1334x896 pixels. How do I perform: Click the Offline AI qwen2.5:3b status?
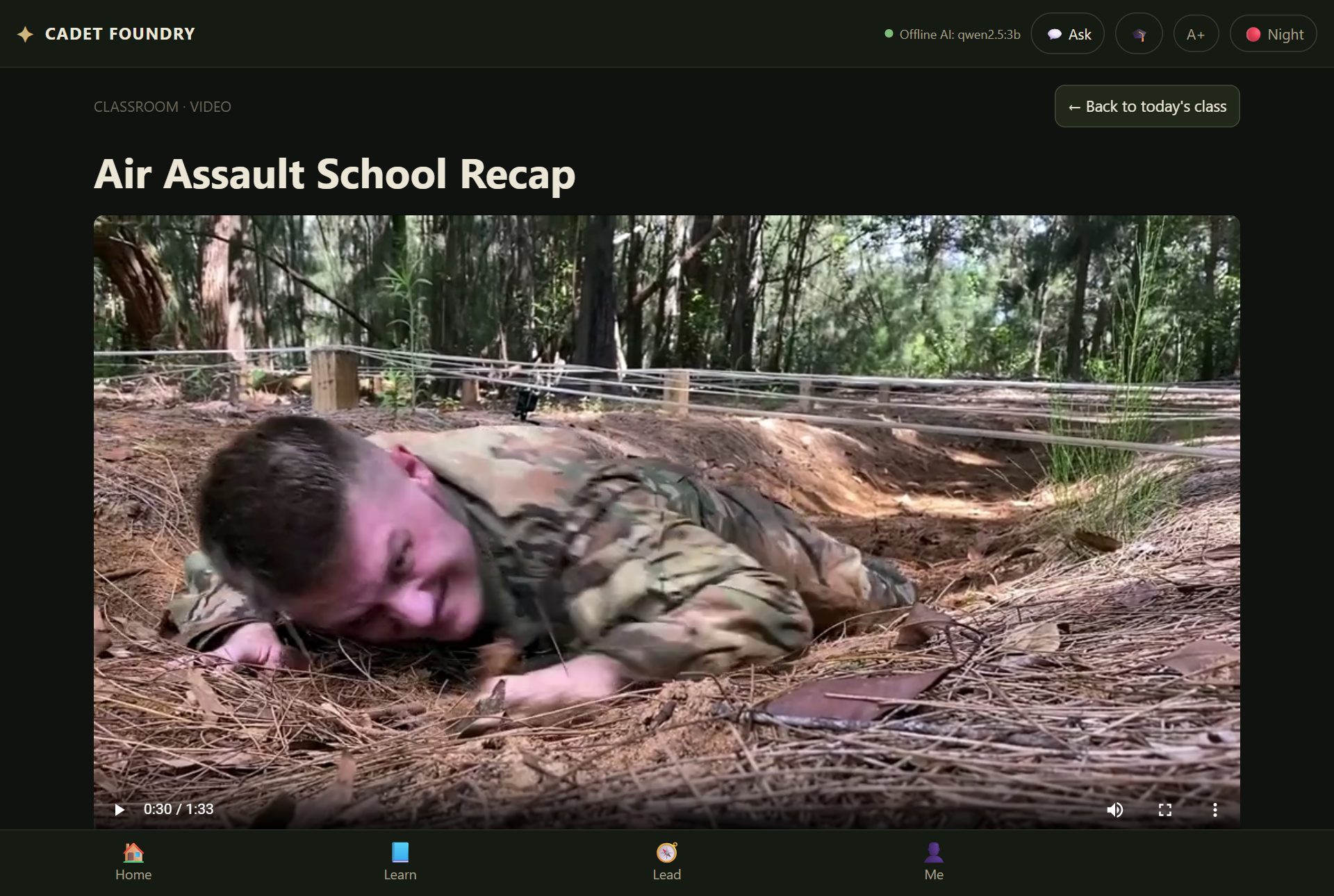(x=953, y=34)
